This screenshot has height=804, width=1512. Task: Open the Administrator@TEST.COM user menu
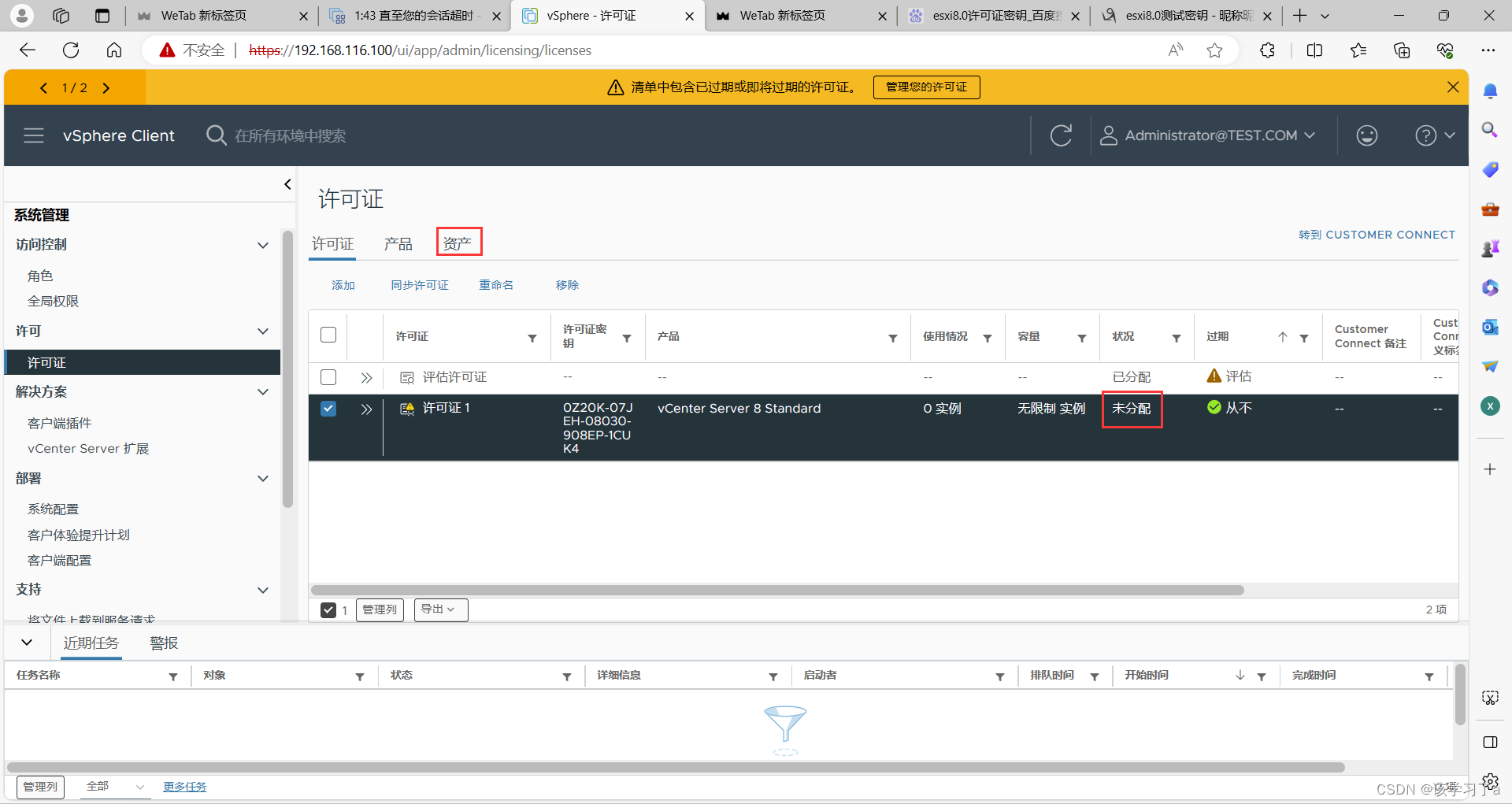(1207, 135)
